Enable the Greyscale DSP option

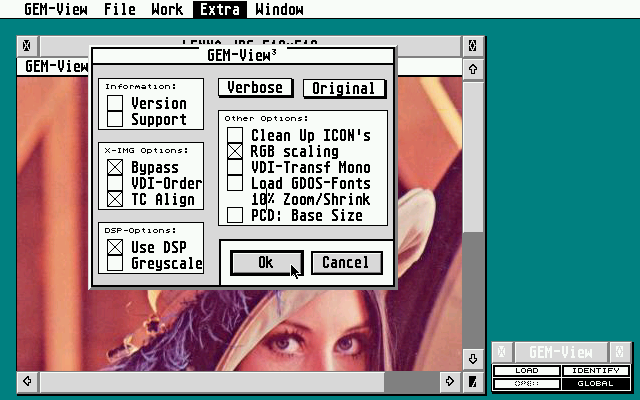(115, 263)
